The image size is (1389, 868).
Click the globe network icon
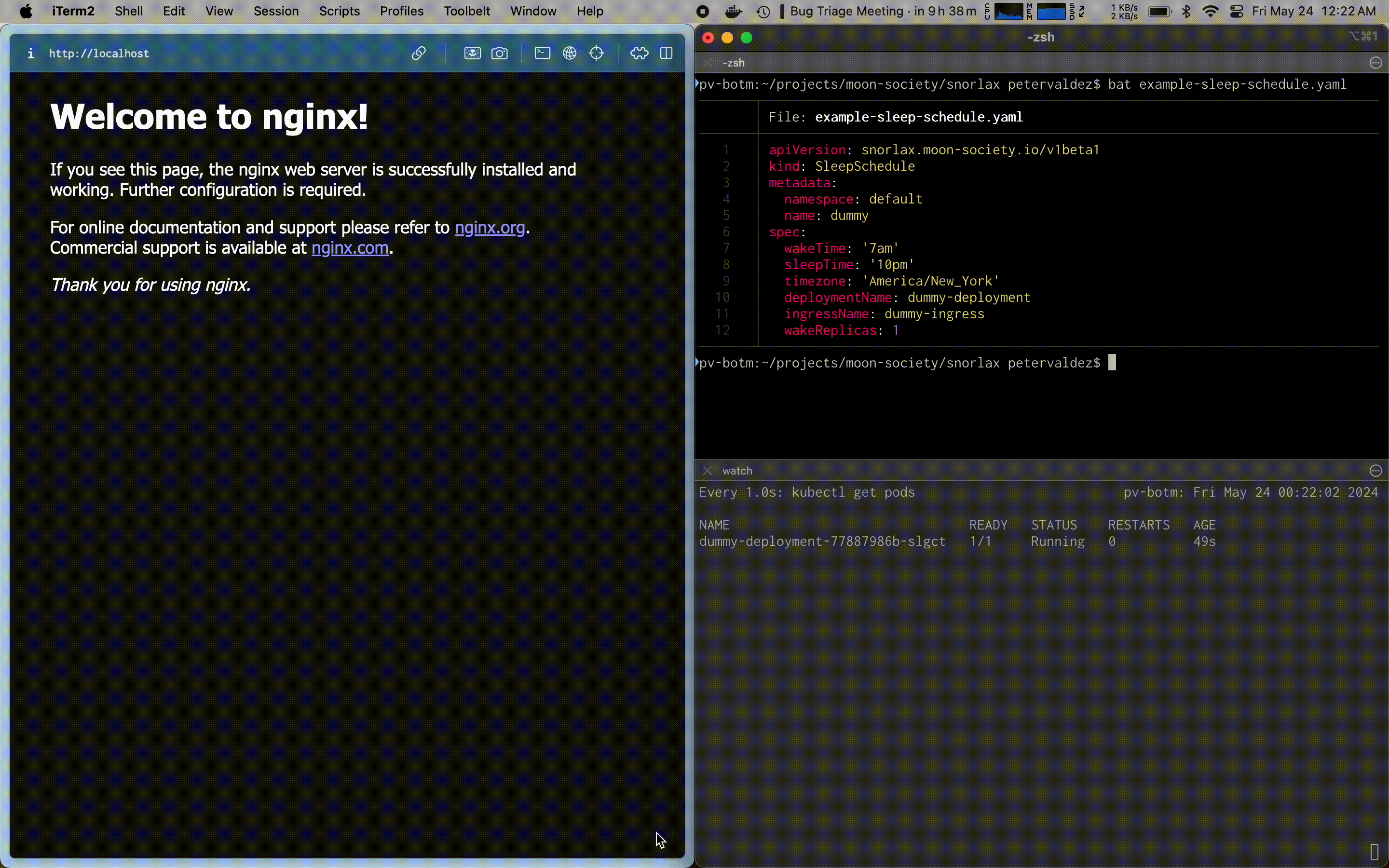tap(570, 54)
